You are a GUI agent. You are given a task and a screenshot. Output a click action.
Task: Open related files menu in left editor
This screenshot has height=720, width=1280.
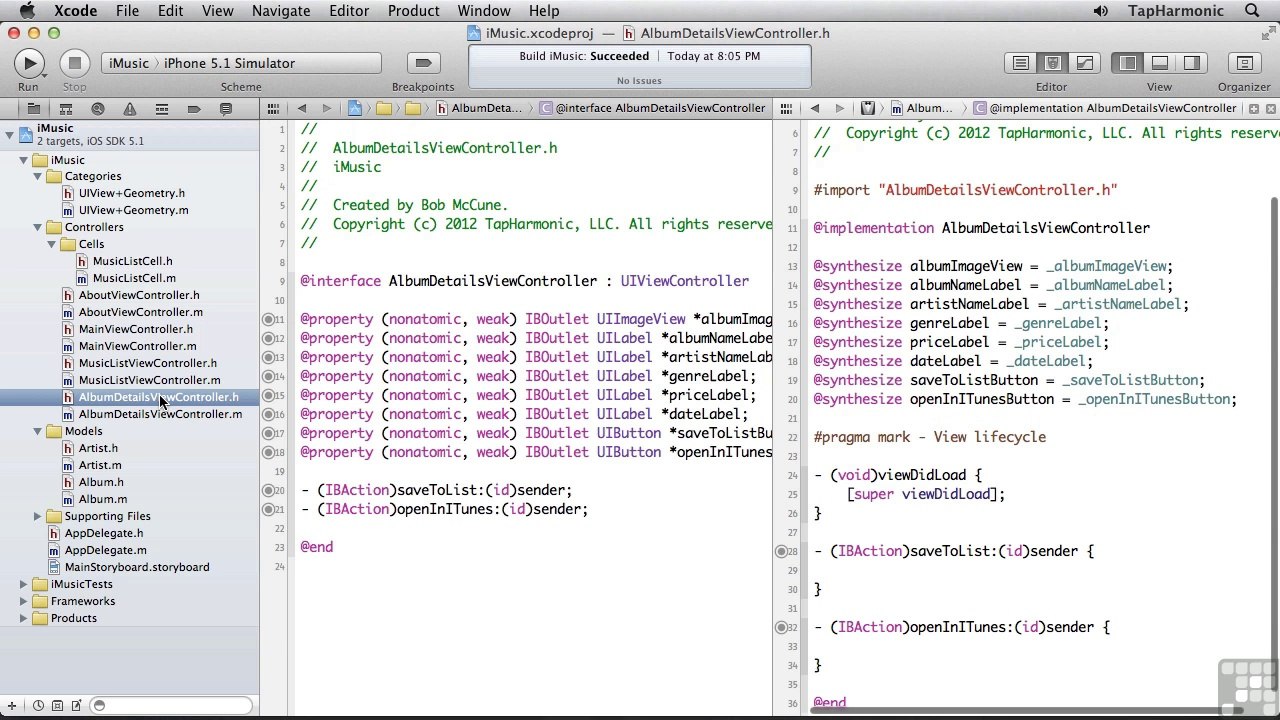(x=274, y=108)
